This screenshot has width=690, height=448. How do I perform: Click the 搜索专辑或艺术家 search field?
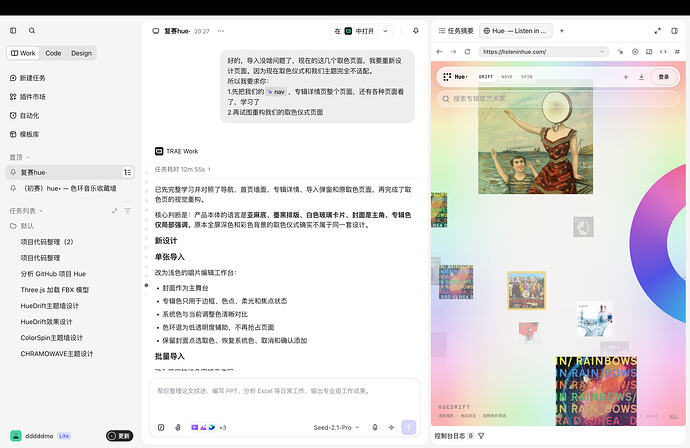click(x=558, y=99)
